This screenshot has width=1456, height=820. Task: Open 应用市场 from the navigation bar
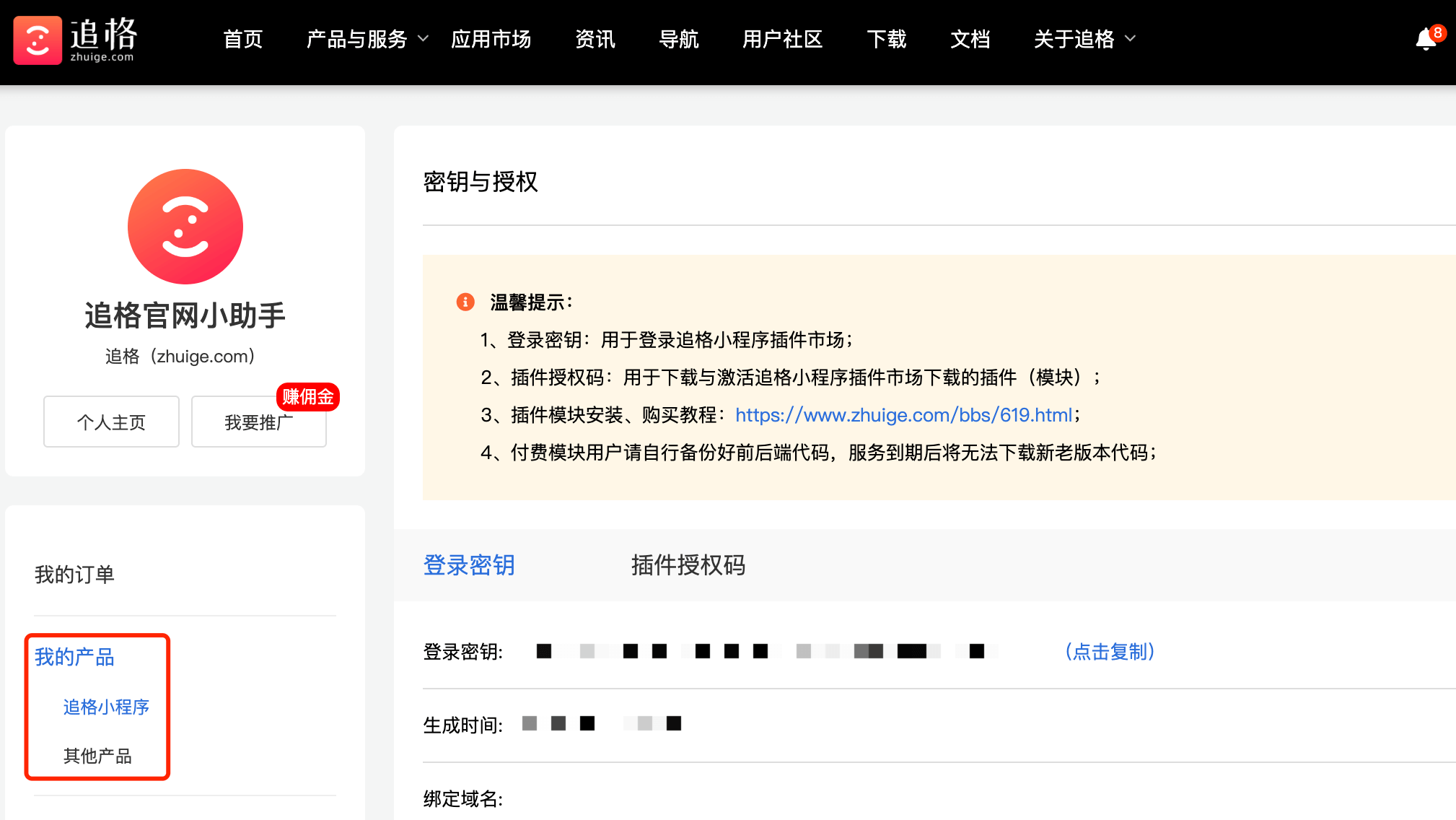pyautogui.click(x=491, y=39)
